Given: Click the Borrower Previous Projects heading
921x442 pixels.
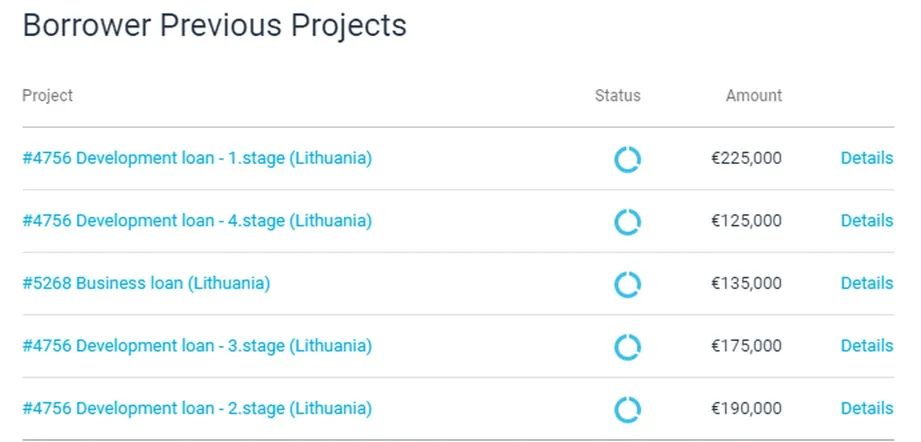Looking at the screenshot, I should click(x=214, y=26).
